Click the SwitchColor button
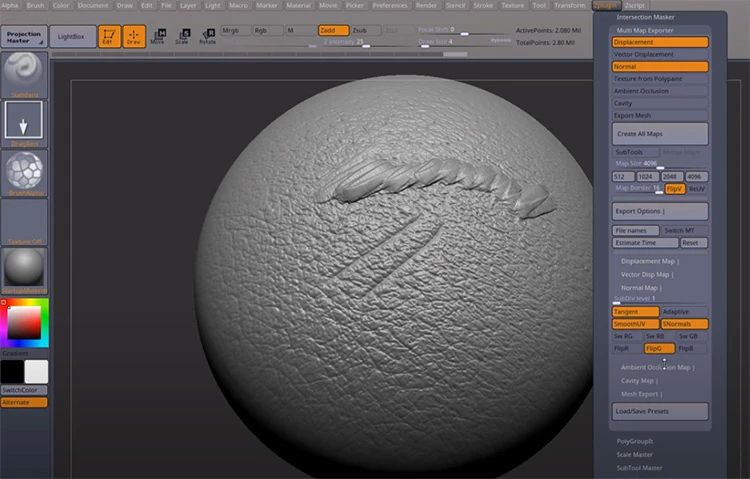 click(x=24, y=390)
